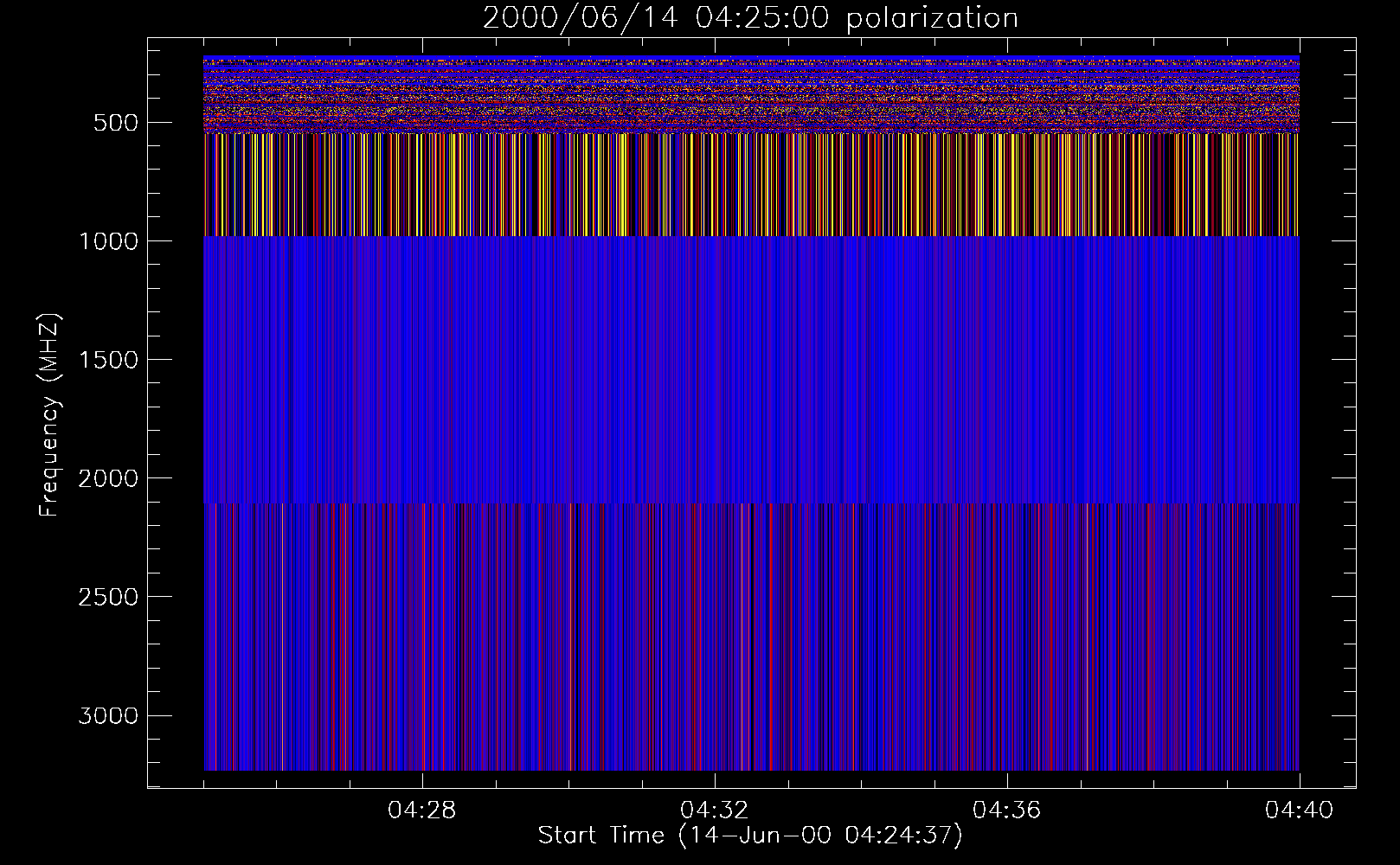This screenshot has width=1400, height=865.
Task: Click the 04:36 time axis label
Action: 1007,811
